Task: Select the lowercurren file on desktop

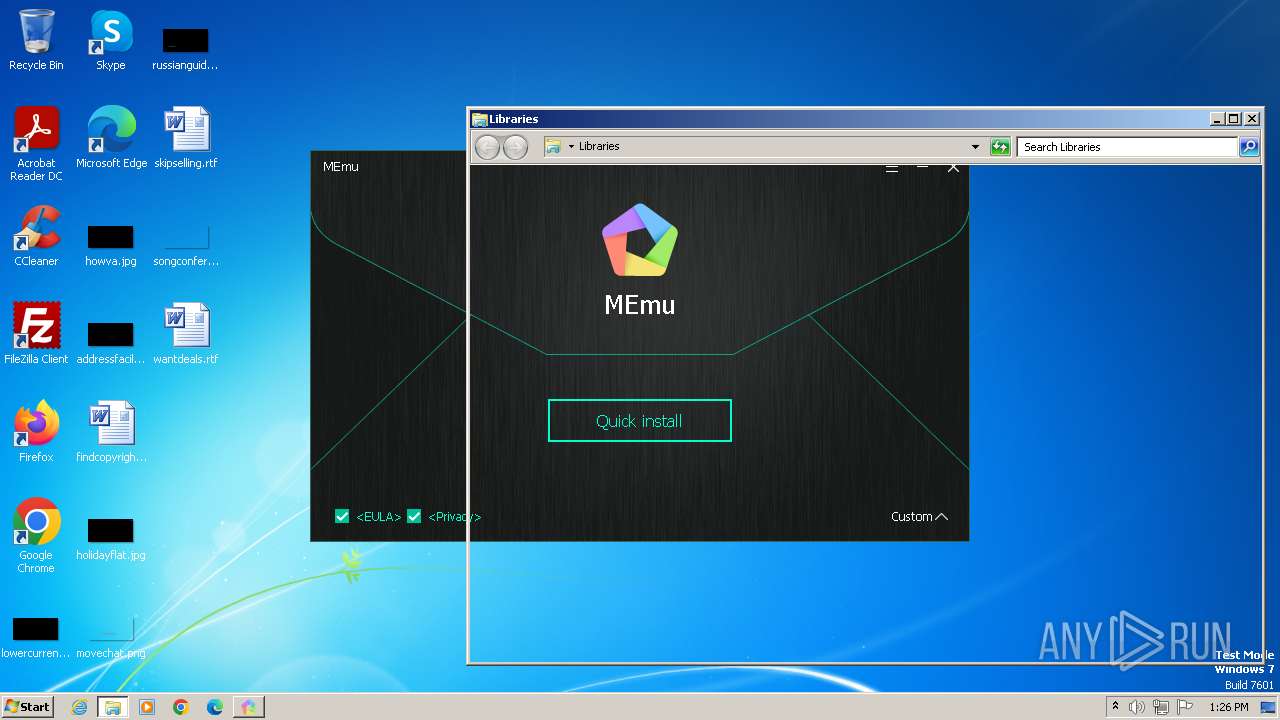Action: click(x=36, y=637)
